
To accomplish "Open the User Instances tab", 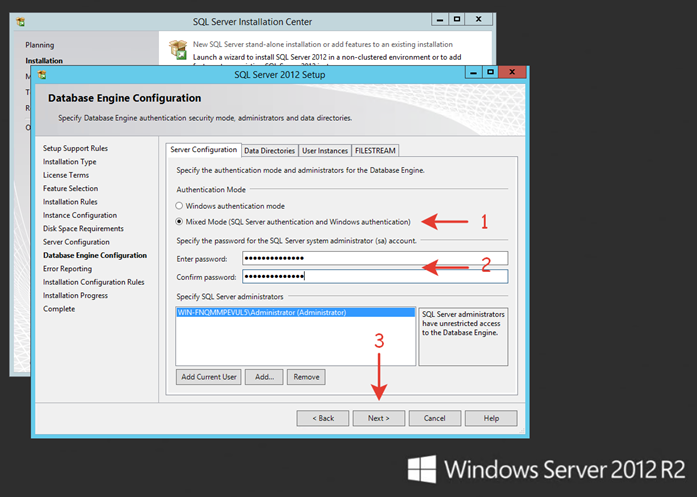I will (x=325, y=151).
